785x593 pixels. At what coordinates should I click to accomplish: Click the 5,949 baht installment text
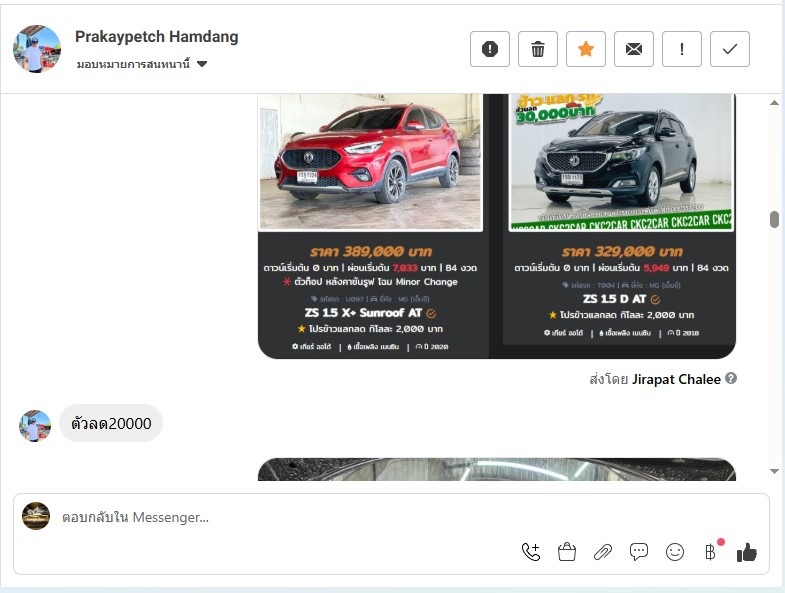coord(656,268)
